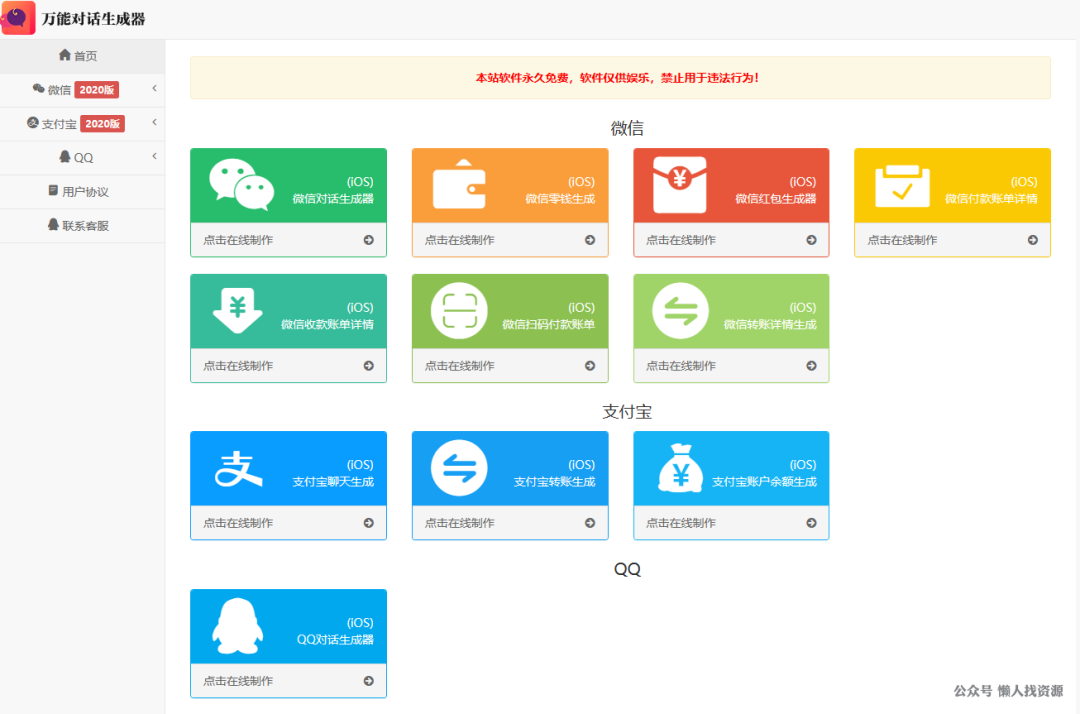Click 点击在线制作 under 微信零钱生成
This screenshot has height=714, width=1080.
pos(459,240)
